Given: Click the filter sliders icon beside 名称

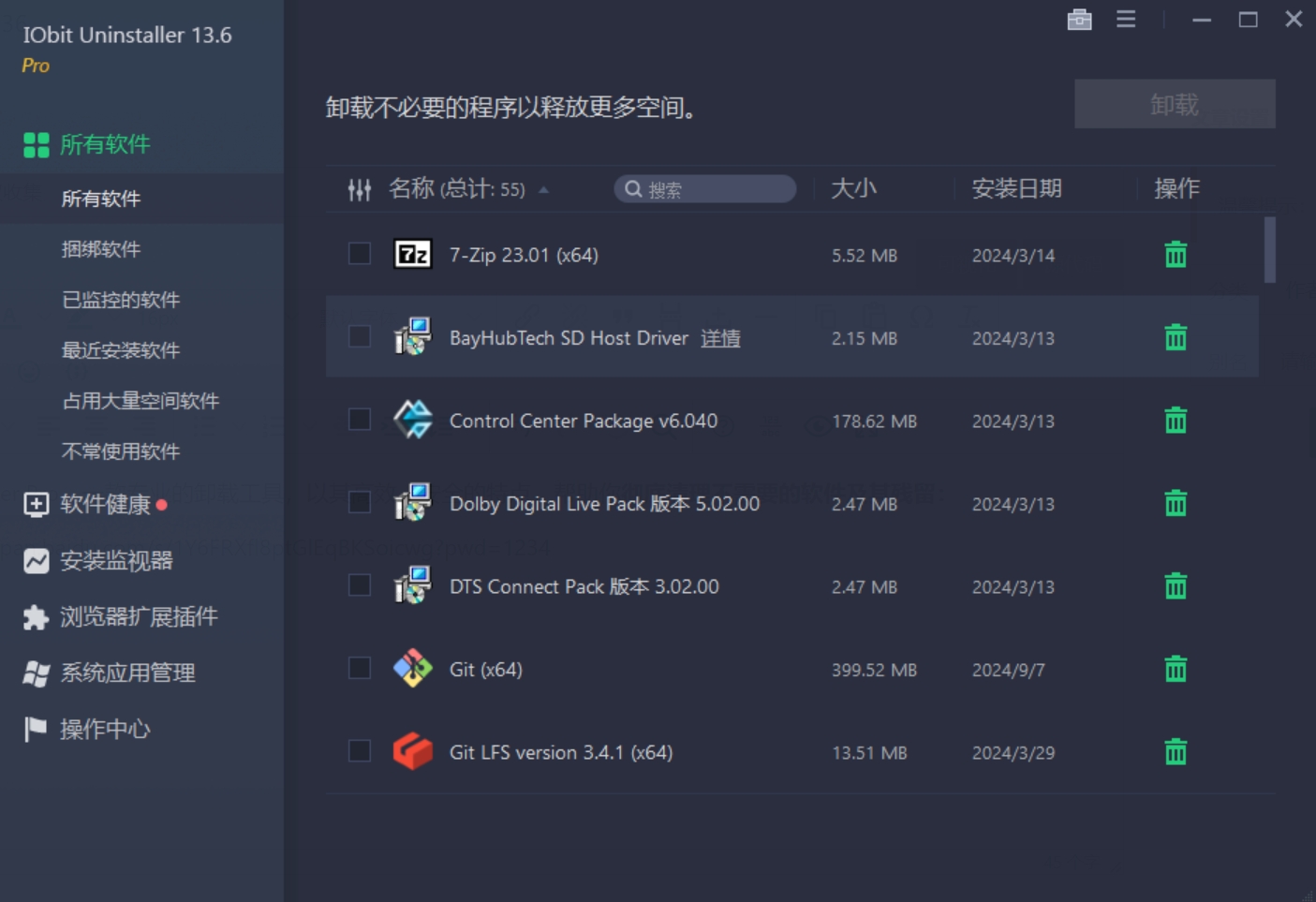Looking at the screenshot, I should pos(360,189).
